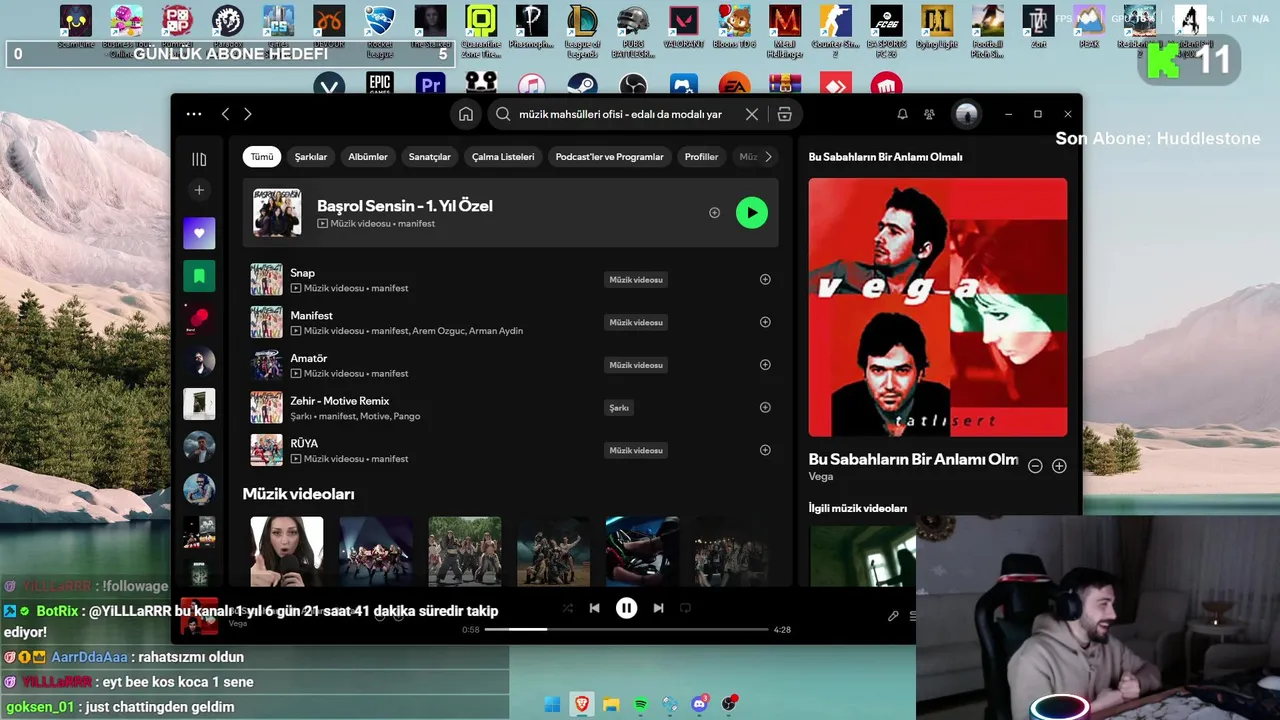This screenshot has width=1280, height=720.
Task: Open the Browse icon beside the search bar
Action: [785, 114]
